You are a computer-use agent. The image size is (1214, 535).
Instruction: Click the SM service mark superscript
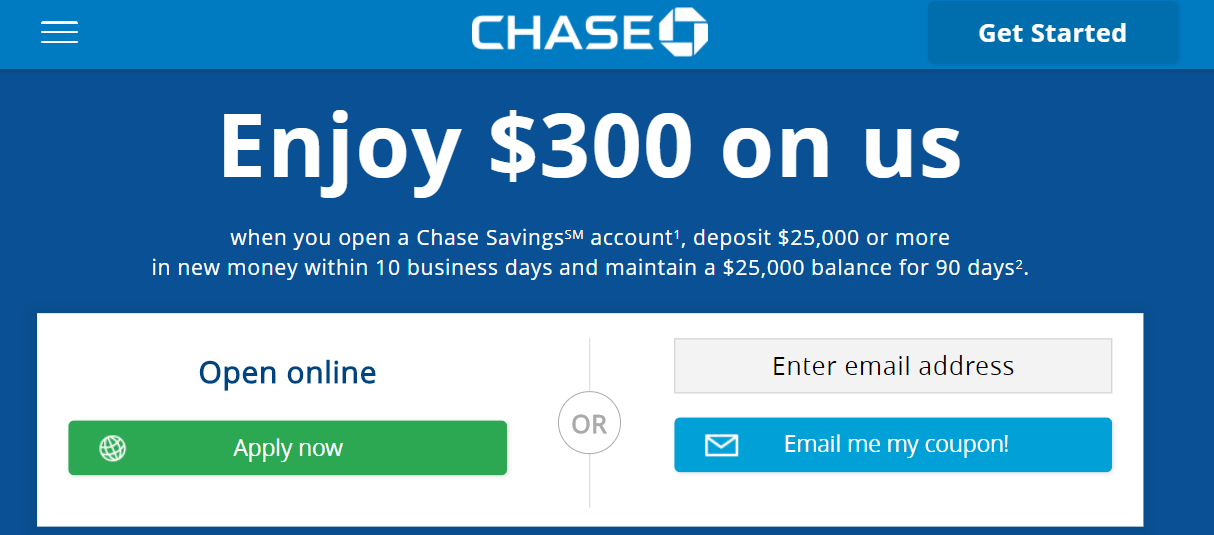(574, 235)
